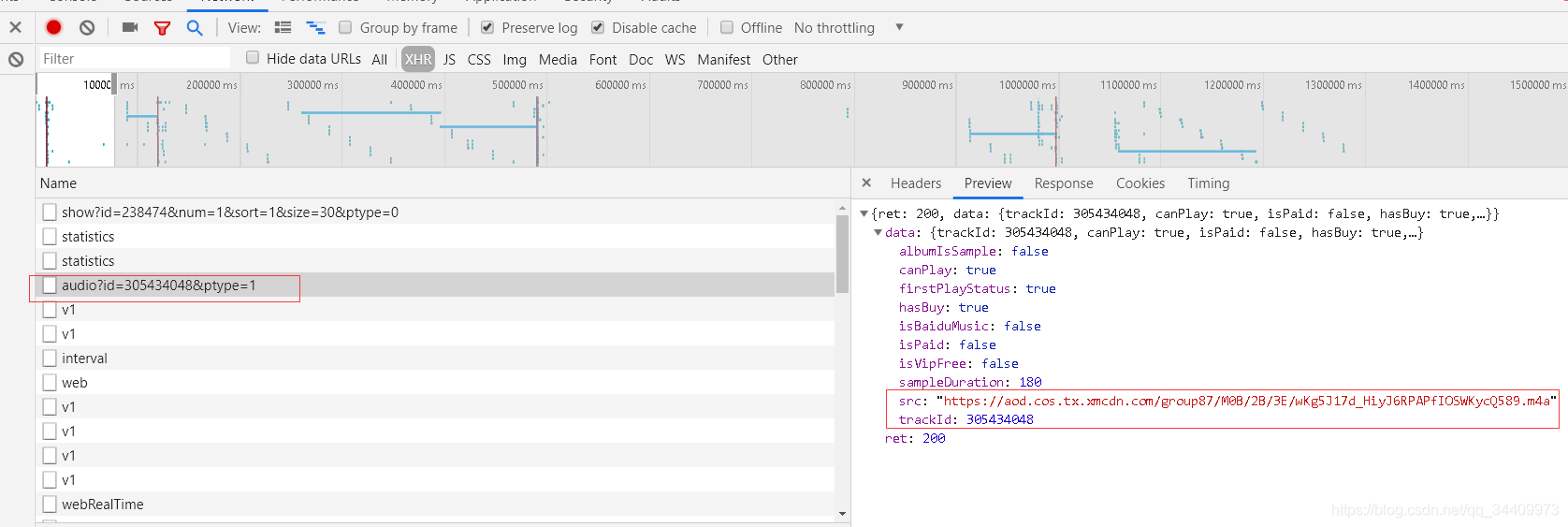1568x527 pixels.
Task: Clear the network log
Action: tap(87, 27)
